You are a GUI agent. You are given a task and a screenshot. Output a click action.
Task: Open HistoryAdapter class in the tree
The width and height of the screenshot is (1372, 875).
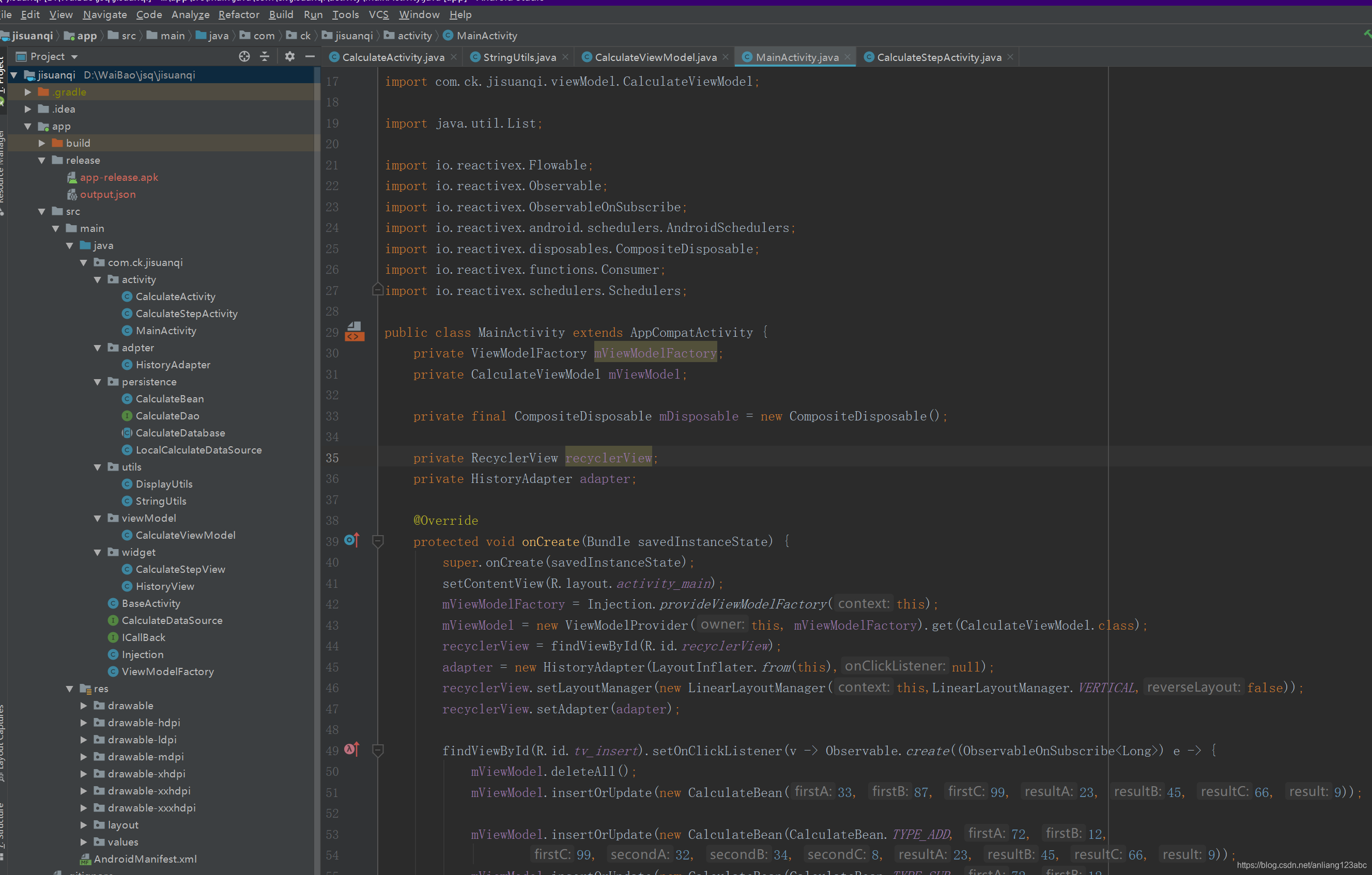[x=173, y=365]
